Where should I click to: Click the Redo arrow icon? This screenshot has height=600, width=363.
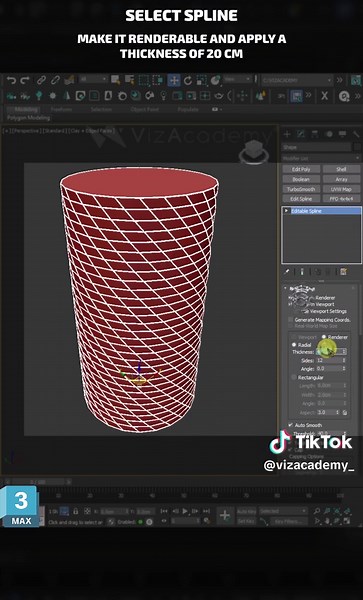(x=25, y=80)
